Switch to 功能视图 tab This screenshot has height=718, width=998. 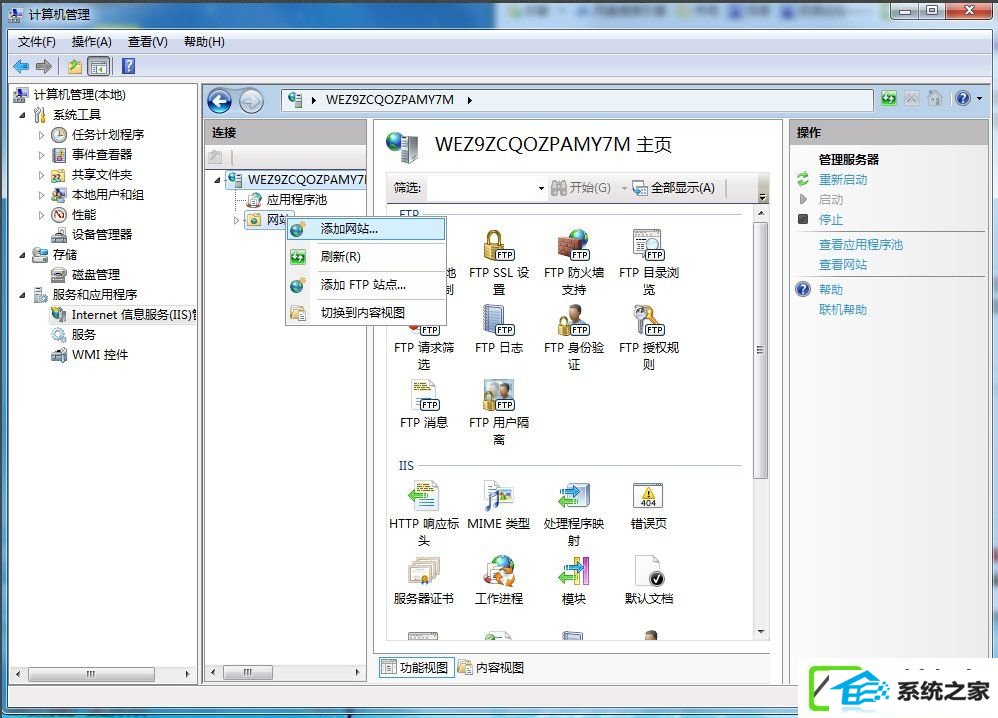[x=416, y=667]
